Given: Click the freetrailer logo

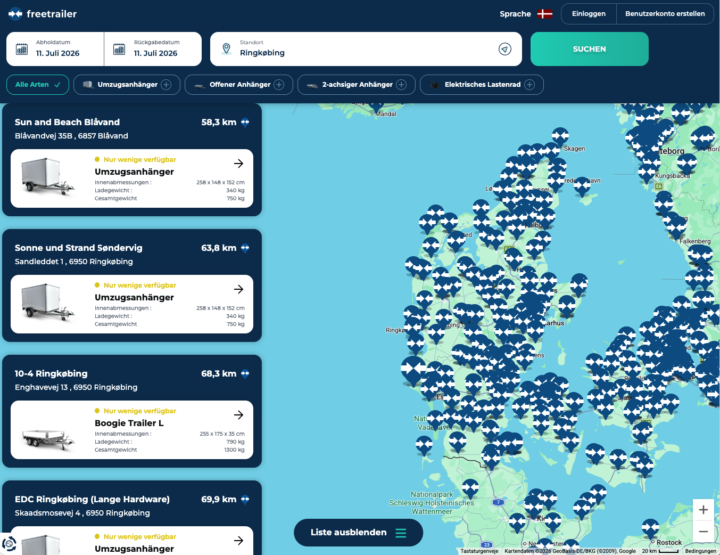Looking at the screenshot, I should tap(42, 14).
